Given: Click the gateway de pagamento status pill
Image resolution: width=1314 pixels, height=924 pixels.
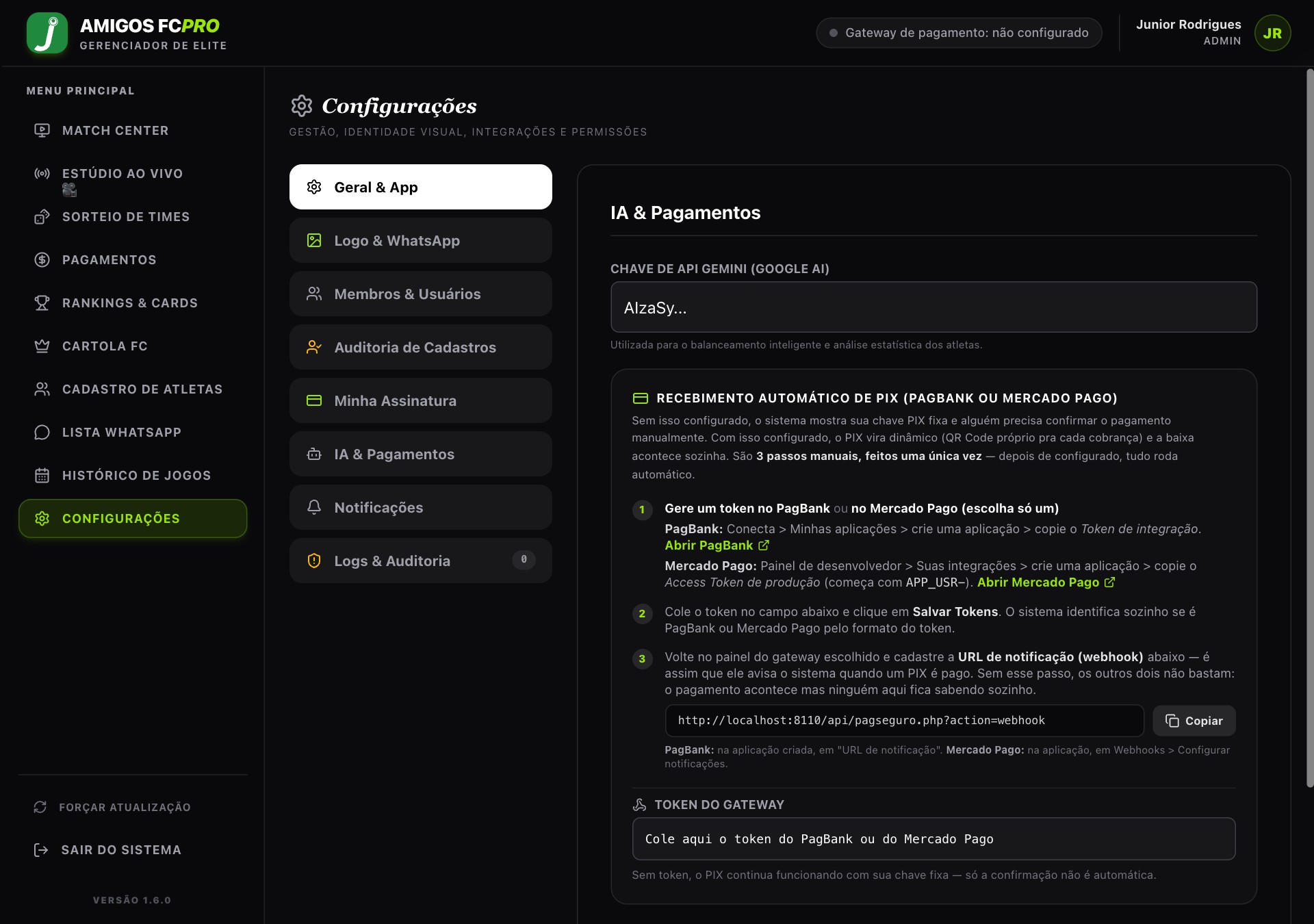Looking at the screenshot, I should pyautogui.click(x=959, y=33).
